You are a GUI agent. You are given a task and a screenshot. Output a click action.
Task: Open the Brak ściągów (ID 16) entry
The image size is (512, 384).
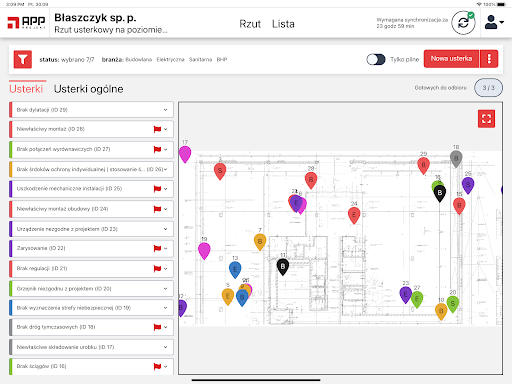(91, 367)
